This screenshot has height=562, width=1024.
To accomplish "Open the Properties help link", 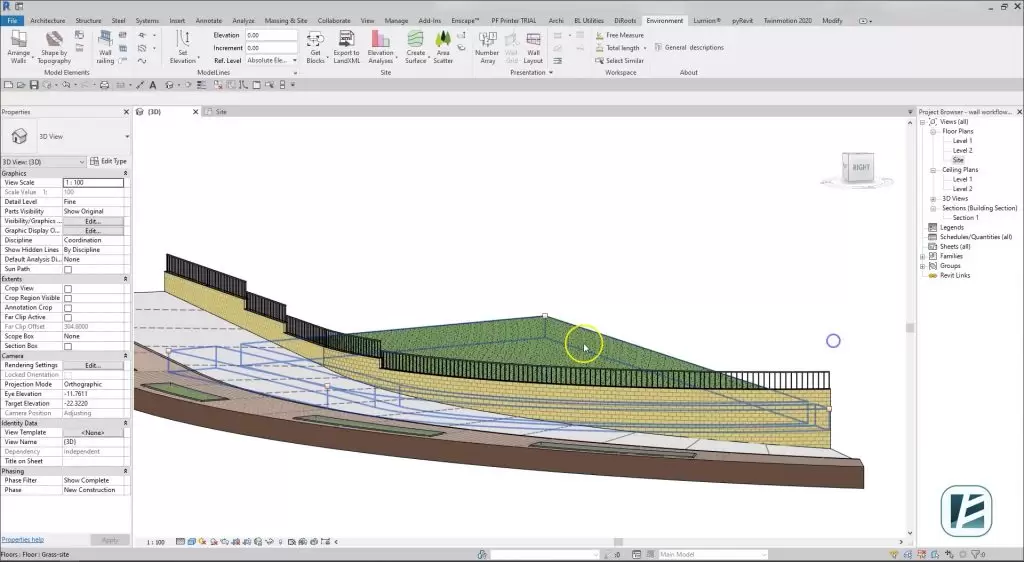I will 23,540.
